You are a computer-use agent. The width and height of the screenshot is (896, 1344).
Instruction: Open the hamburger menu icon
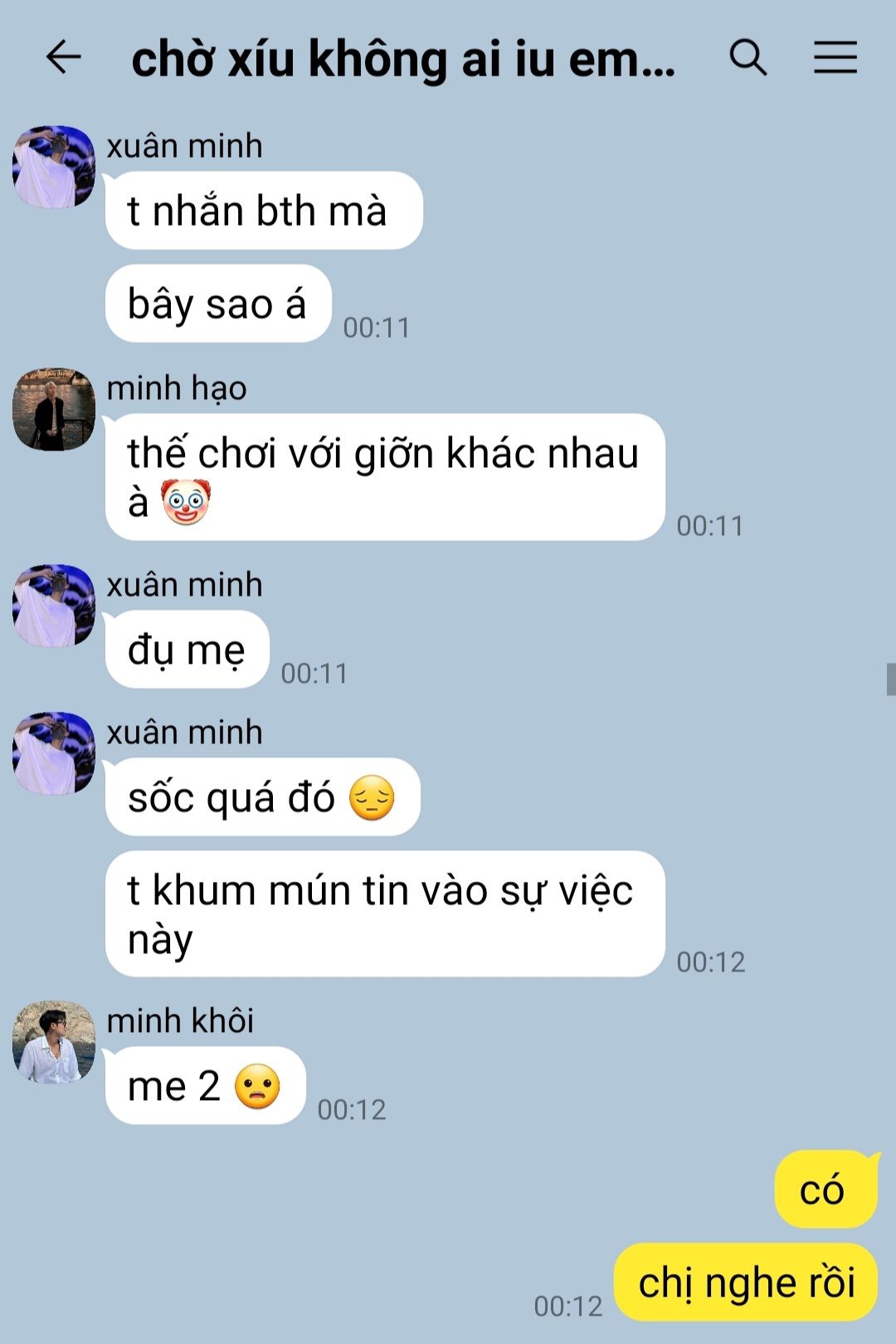pyautogui.click(x=835, y=57)
